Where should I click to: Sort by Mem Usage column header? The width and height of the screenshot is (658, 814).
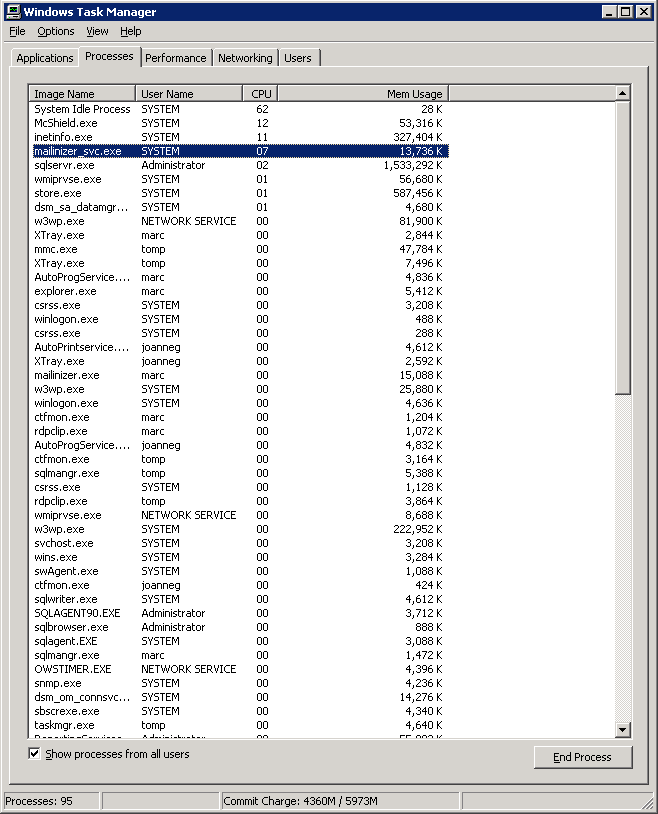(x=363, y=94)
